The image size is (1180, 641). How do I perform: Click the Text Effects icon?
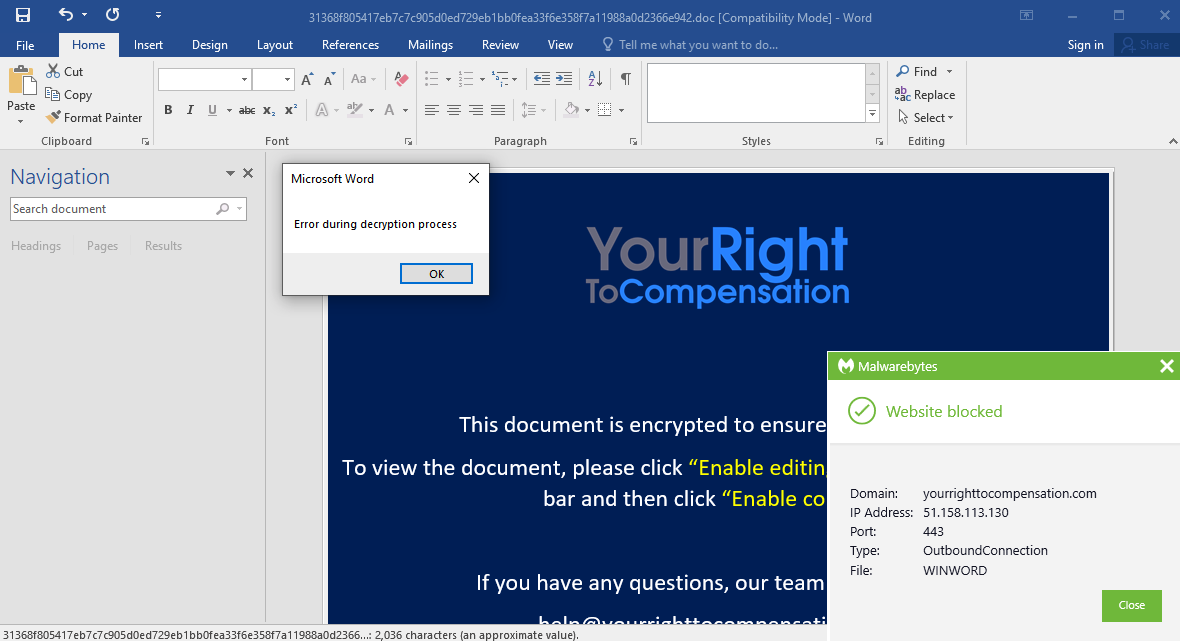point(321,110)
